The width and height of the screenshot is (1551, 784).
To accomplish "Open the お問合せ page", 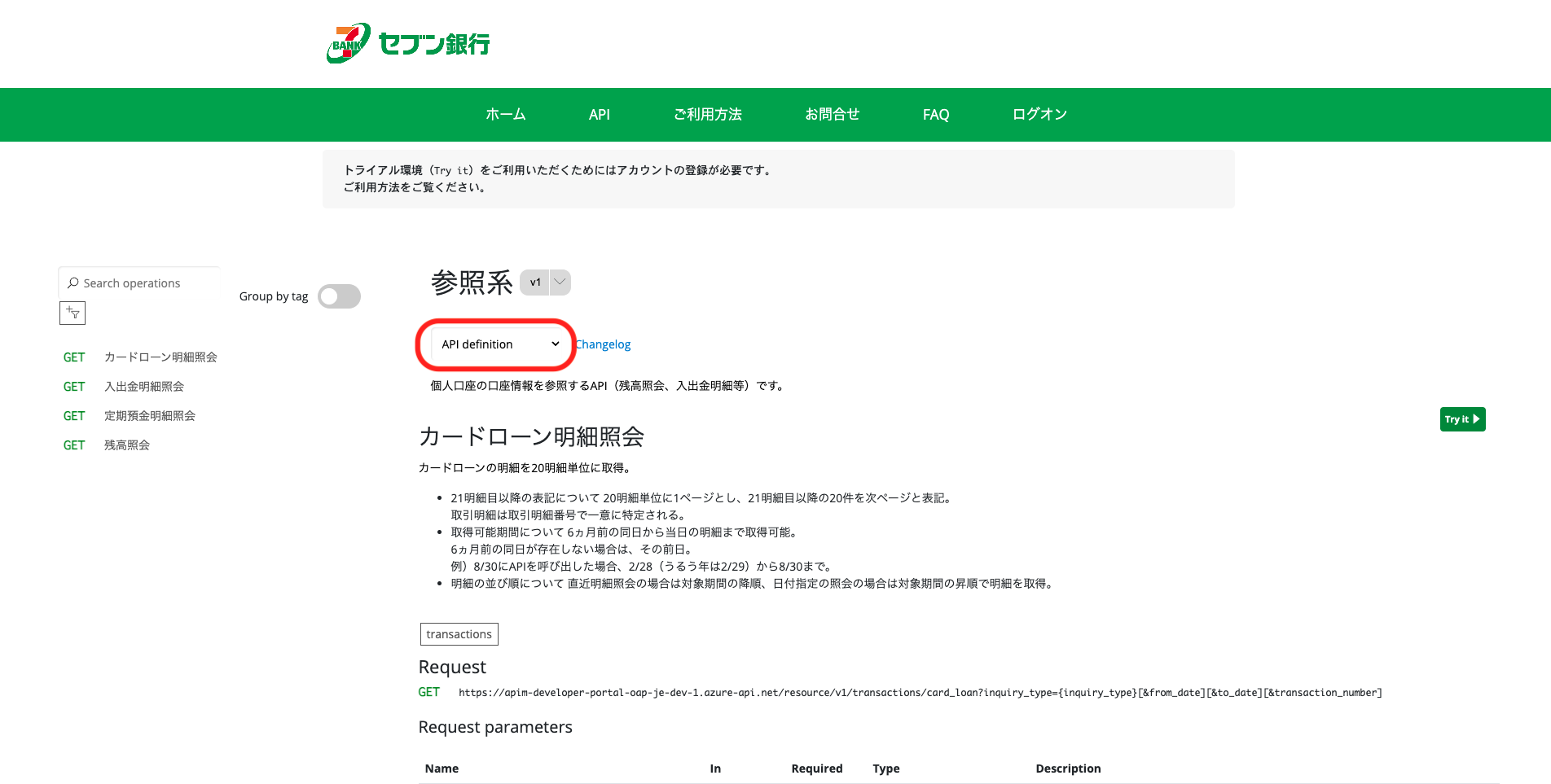I will (832, 115).
